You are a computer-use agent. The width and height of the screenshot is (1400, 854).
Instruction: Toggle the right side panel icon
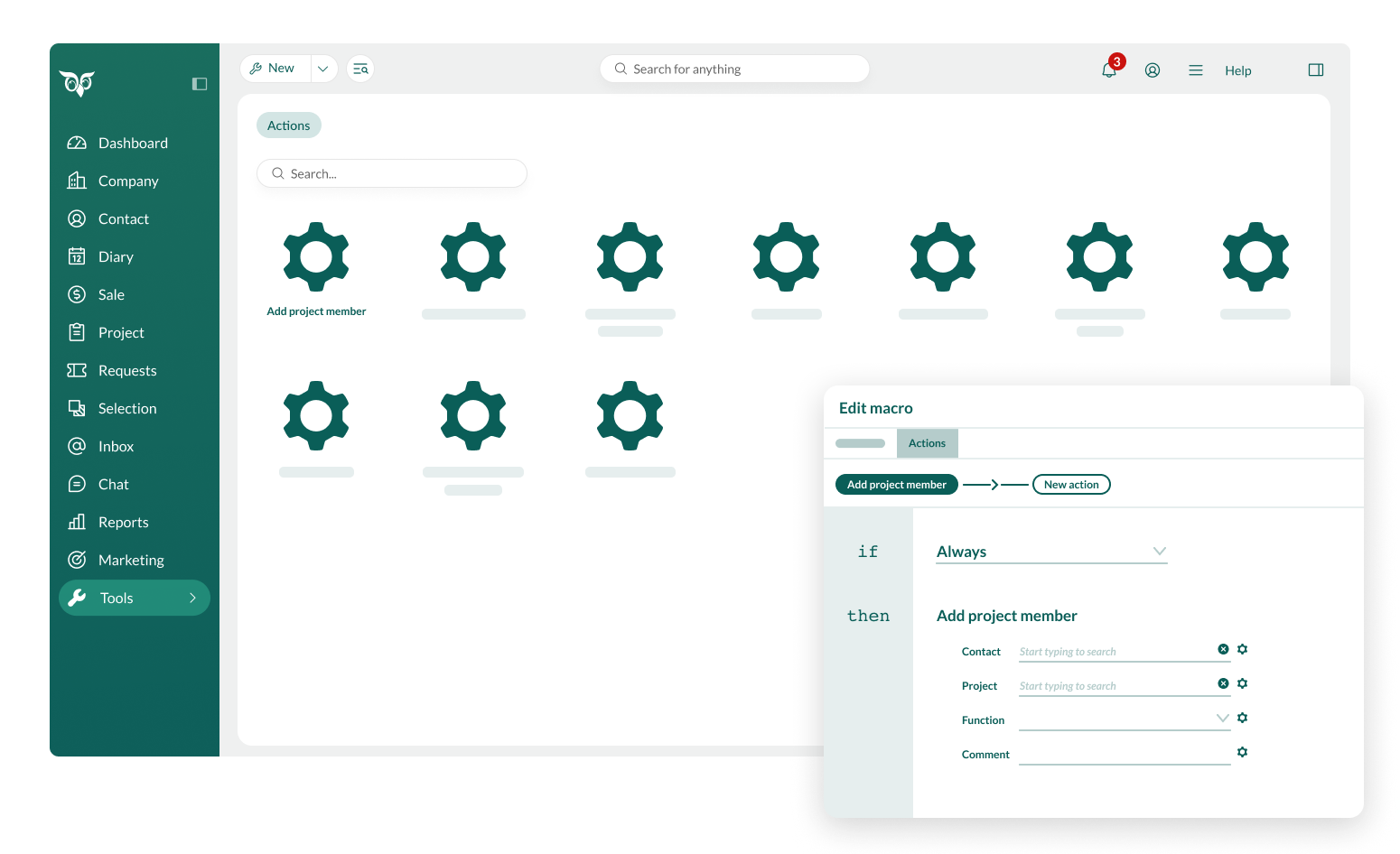(1316, 70)
